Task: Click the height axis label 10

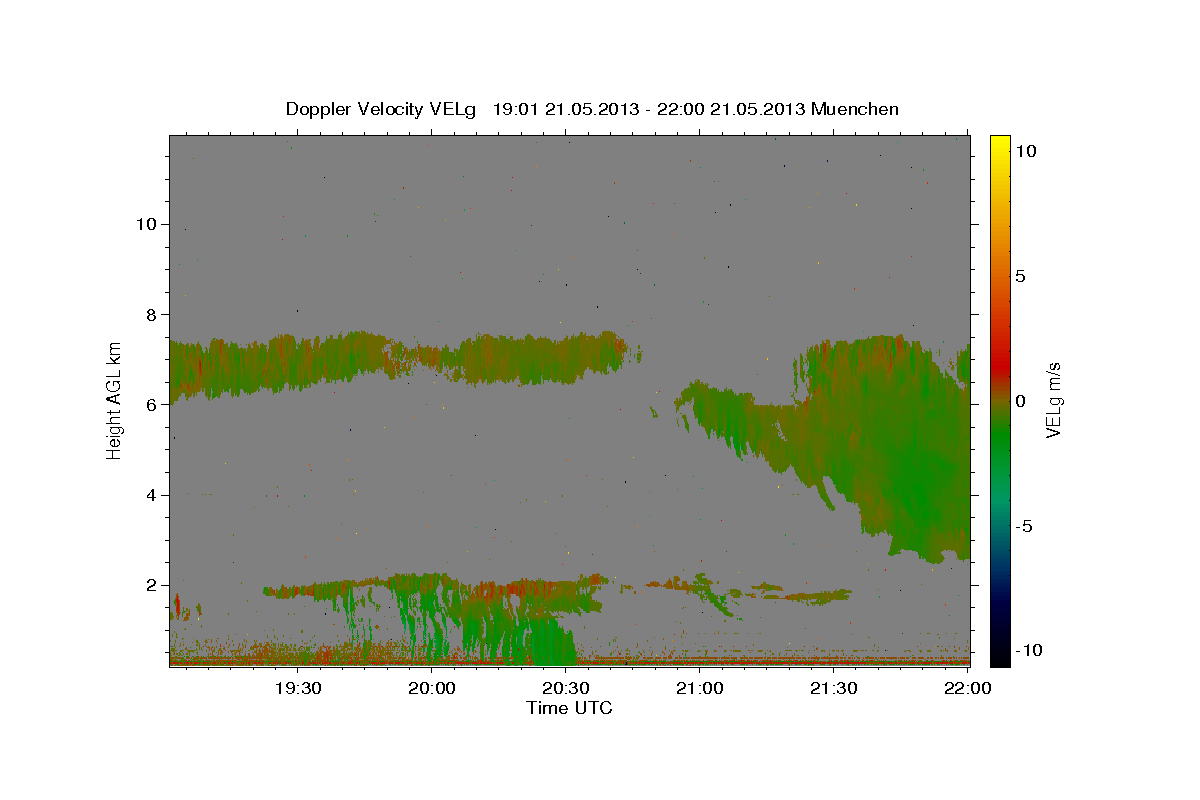Action: (x=145, y=224)
